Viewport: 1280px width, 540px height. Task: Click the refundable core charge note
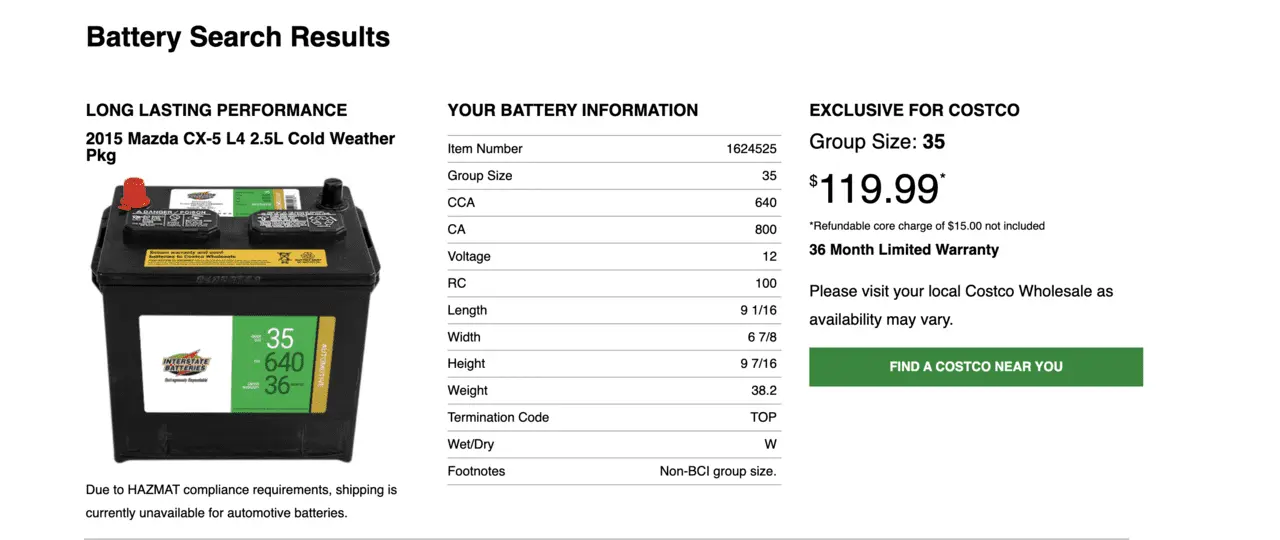[x=927, y=226]
